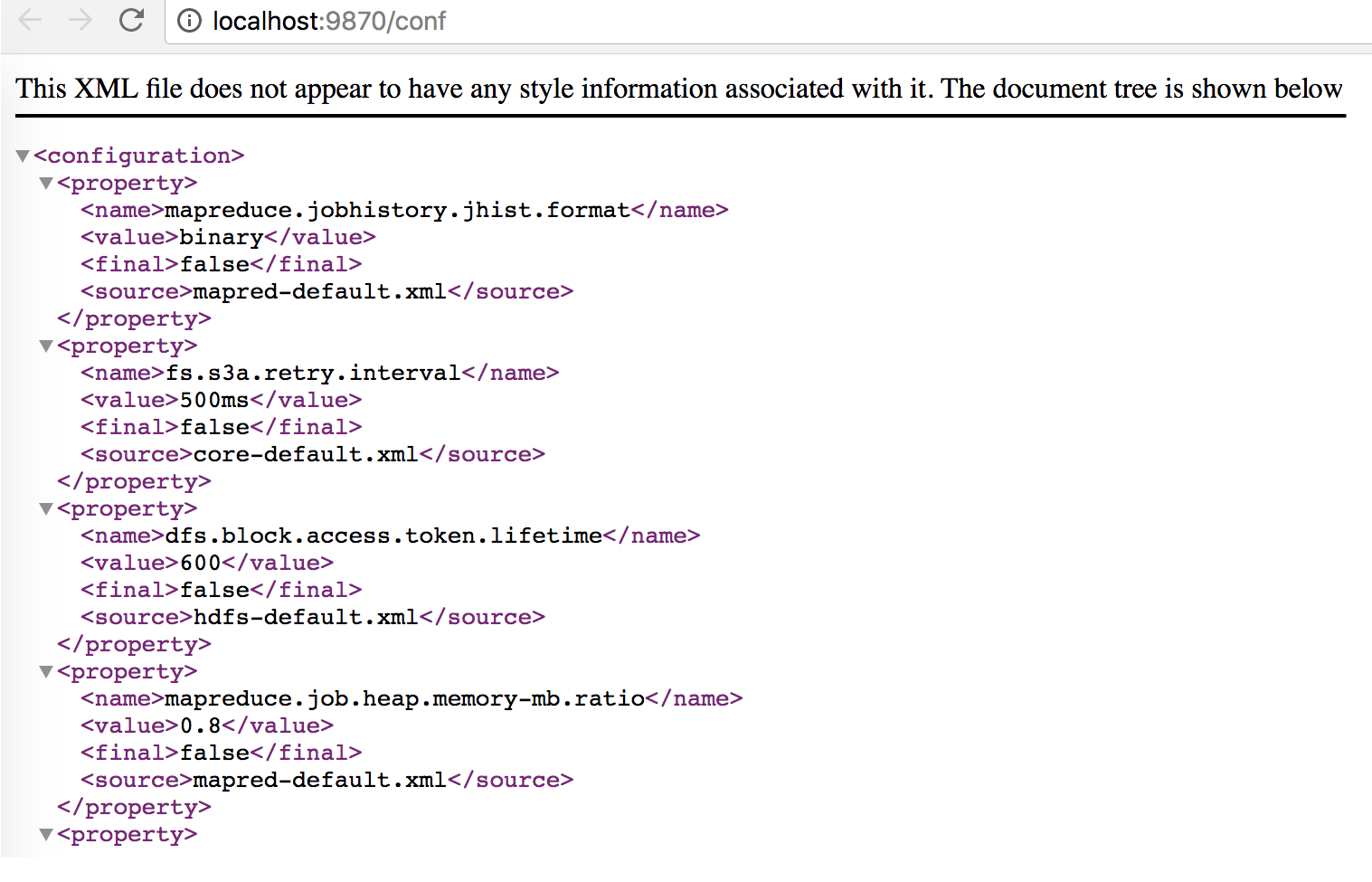Click the core-default.xml source line
The width and height of the screenshot is (1372, 882).
pos(313,454)
